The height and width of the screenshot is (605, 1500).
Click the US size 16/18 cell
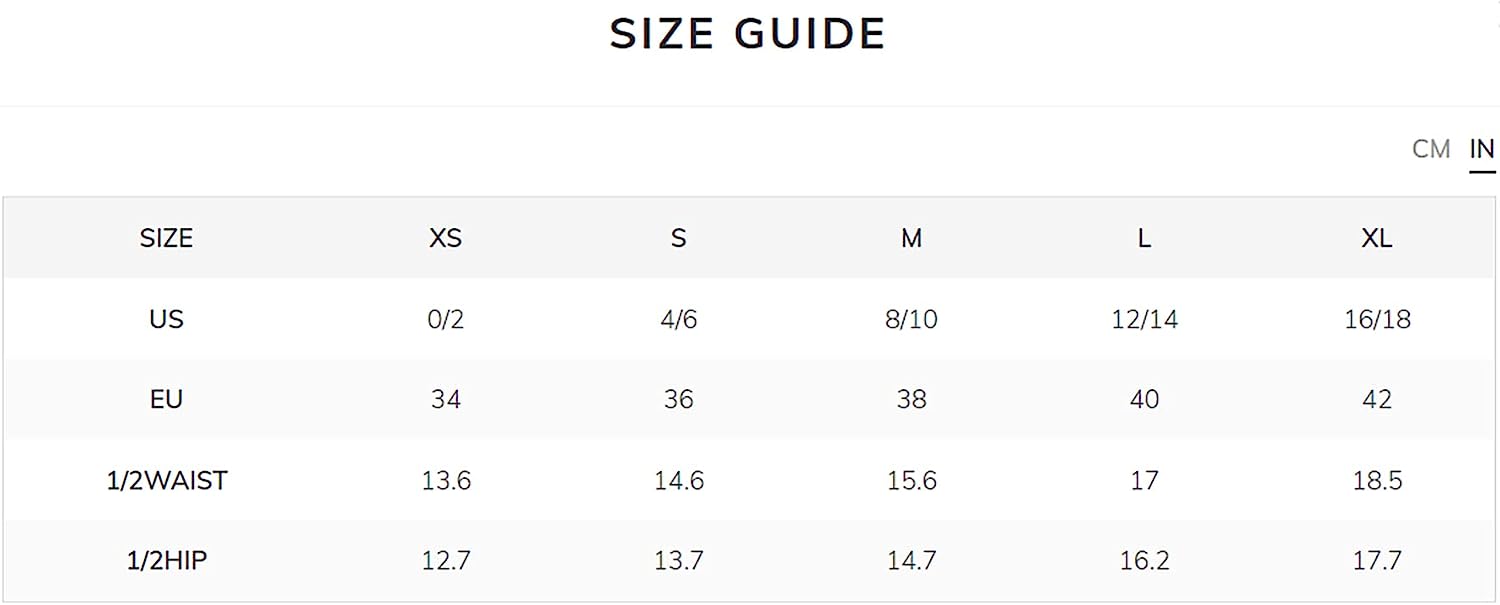1377,319
